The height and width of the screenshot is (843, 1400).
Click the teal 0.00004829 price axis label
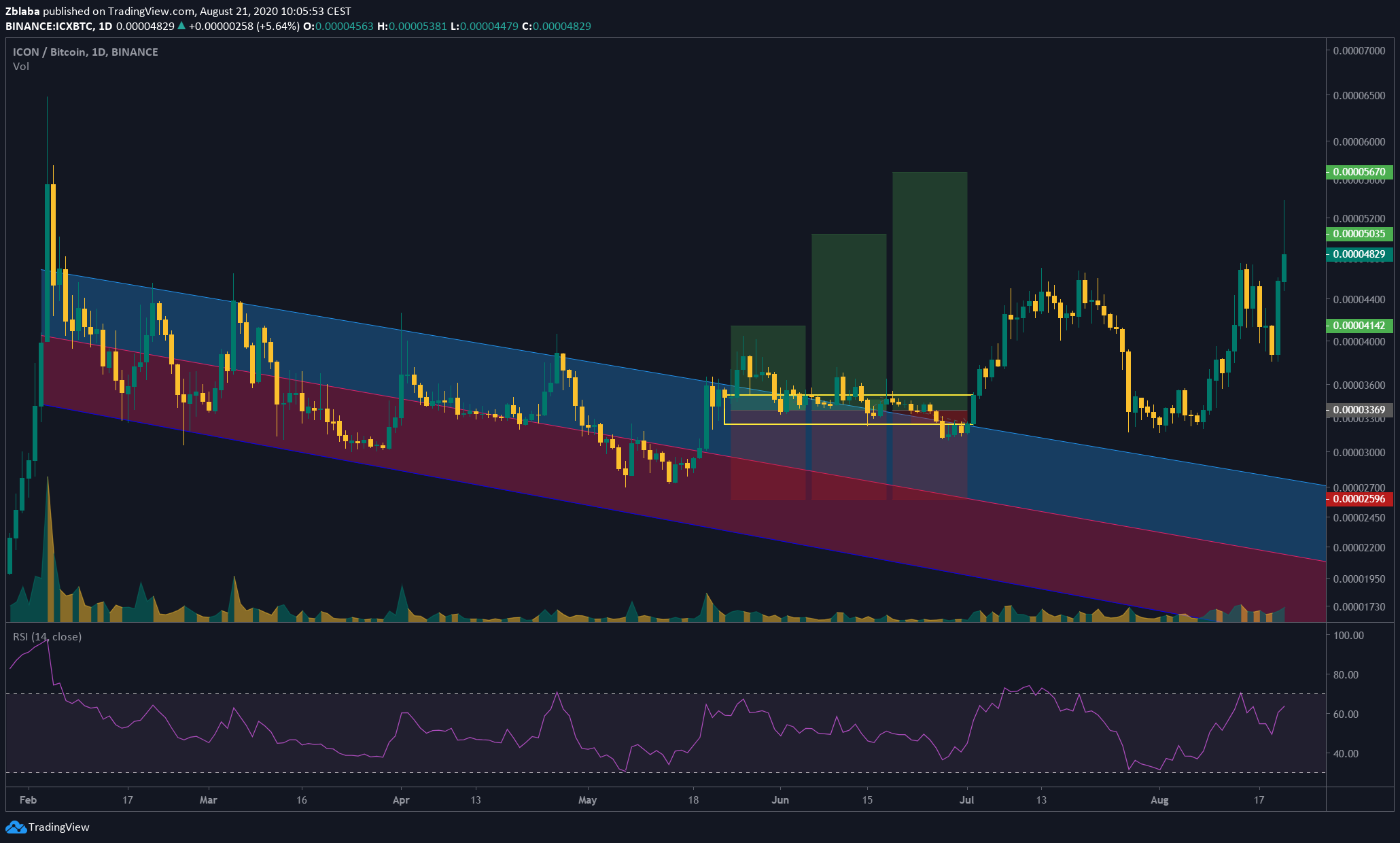click(x=1359, y=254)
